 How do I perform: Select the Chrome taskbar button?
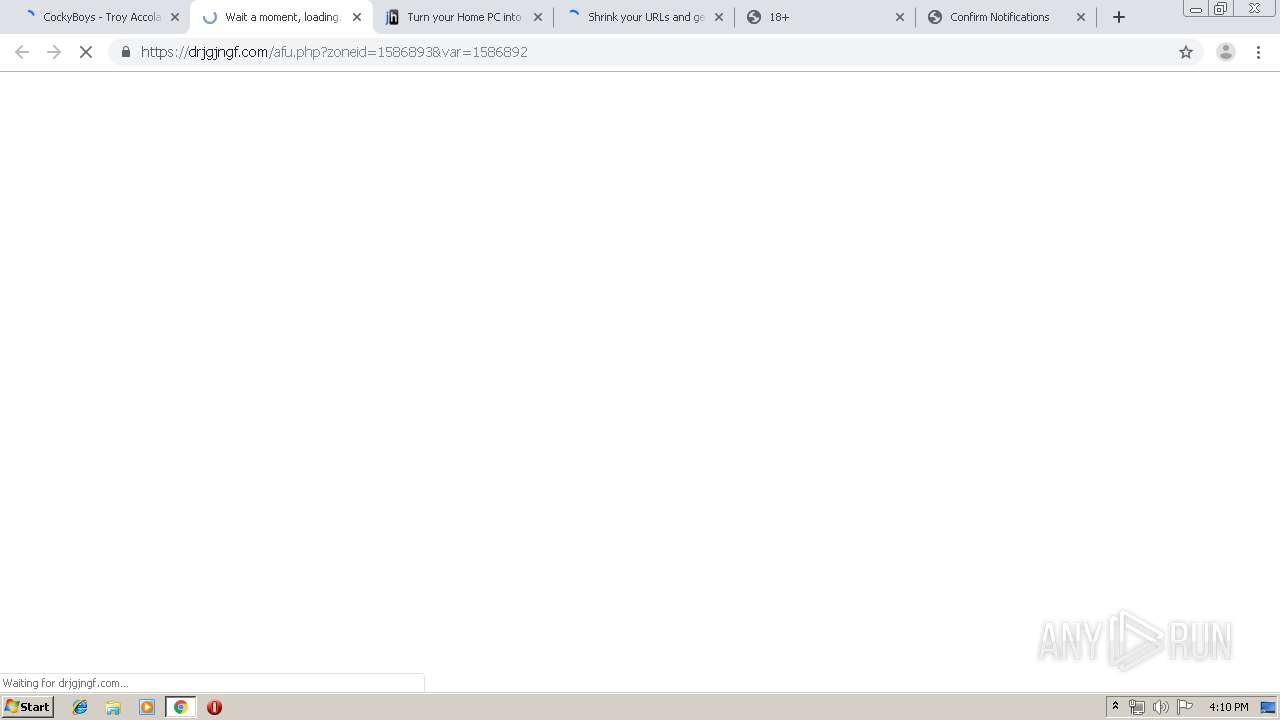(180, 707)
